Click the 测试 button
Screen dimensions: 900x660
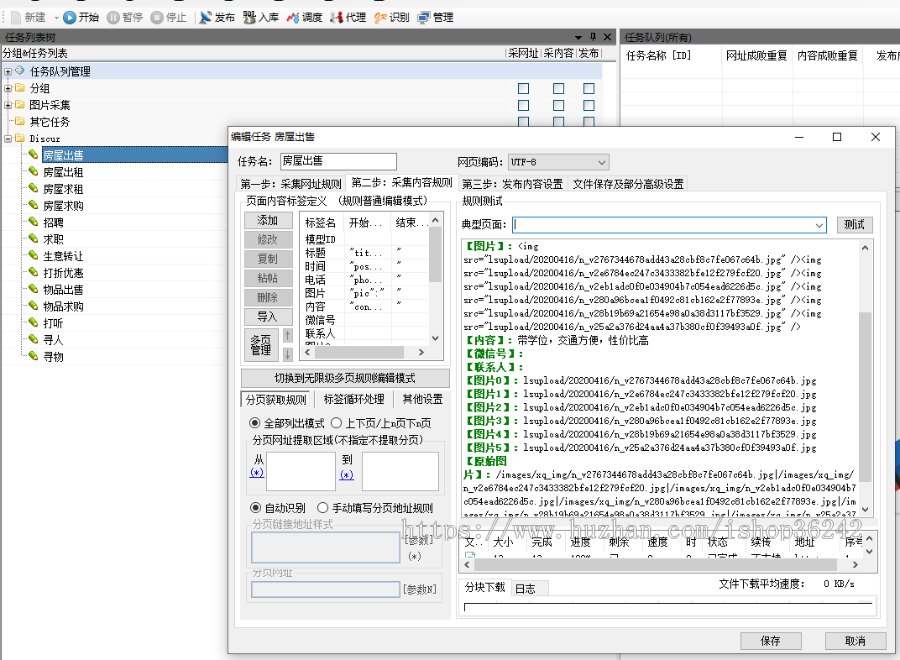coord(854,225)
